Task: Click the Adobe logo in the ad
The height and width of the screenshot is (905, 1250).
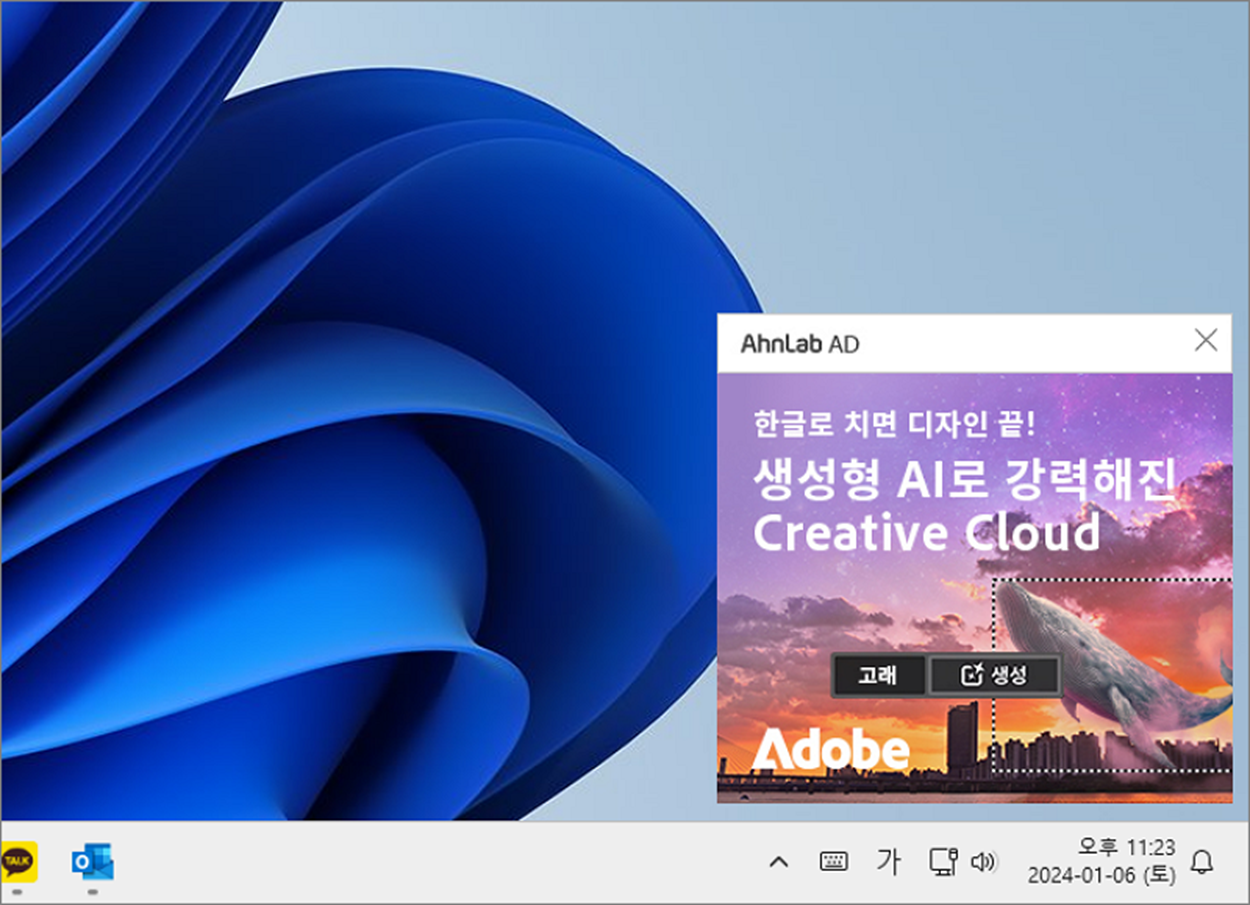Action: (x=830, y=749)
